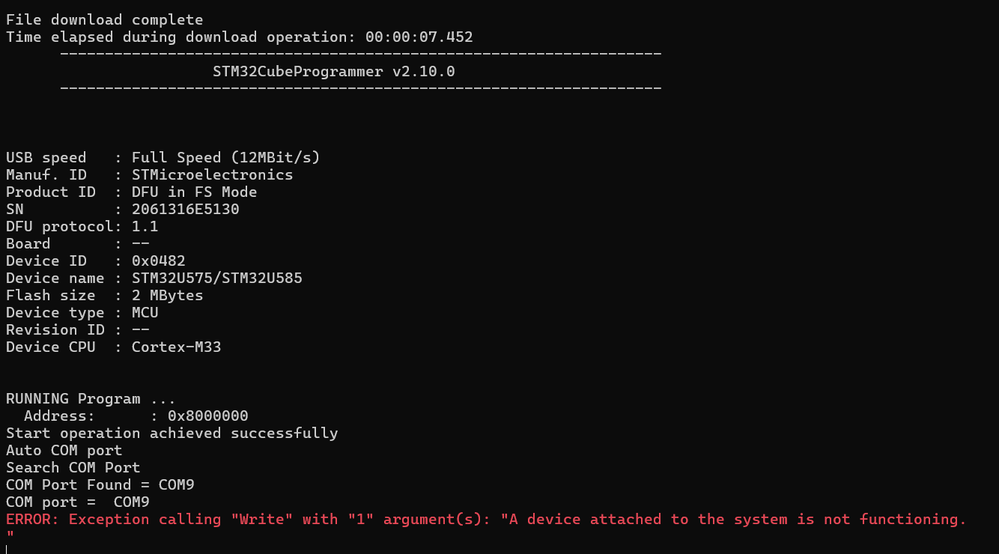Screen dimensions: 999x554
Task: Click the "COM Port Found = COM9" line
Action: point(100,485)
